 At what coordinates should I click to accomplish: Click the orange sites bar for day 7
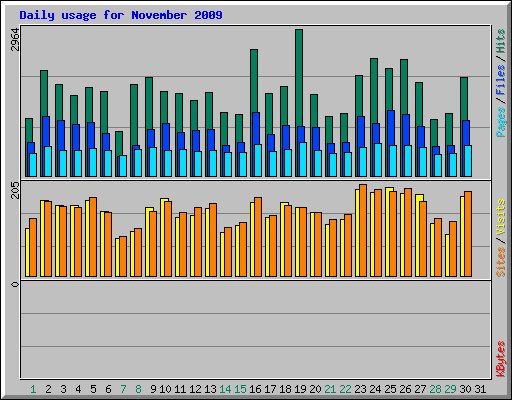tap(123, 256)
